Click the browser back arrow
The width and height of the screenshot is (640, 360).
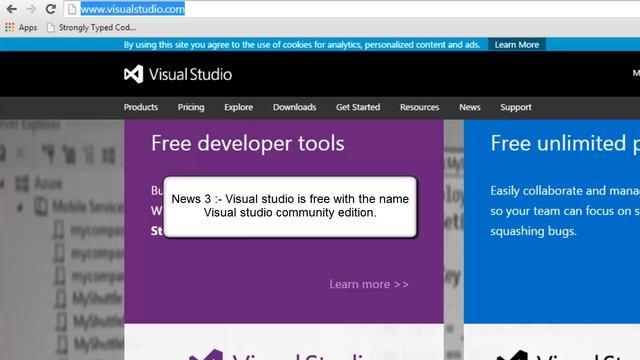pos(11,9)
